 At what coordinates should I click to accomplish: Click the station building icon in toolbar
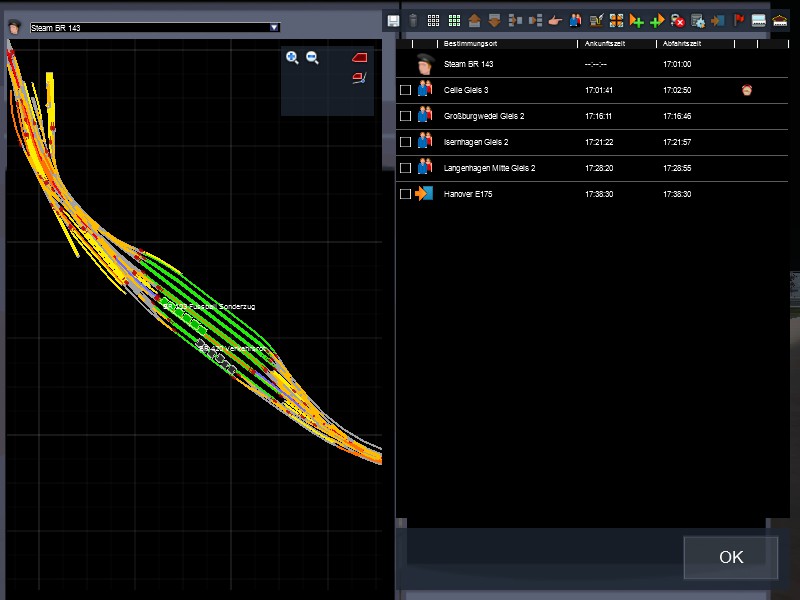tap(780, 20)
